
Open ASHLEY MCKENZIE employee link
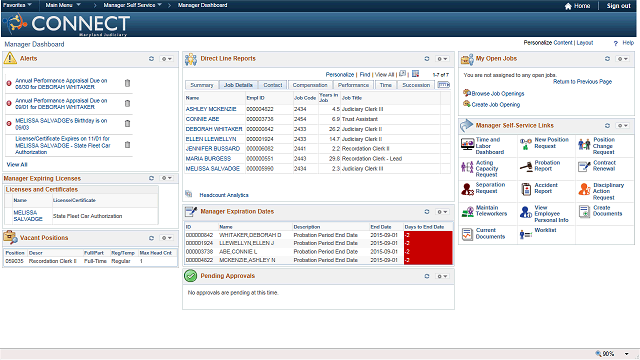coord(211,109)
